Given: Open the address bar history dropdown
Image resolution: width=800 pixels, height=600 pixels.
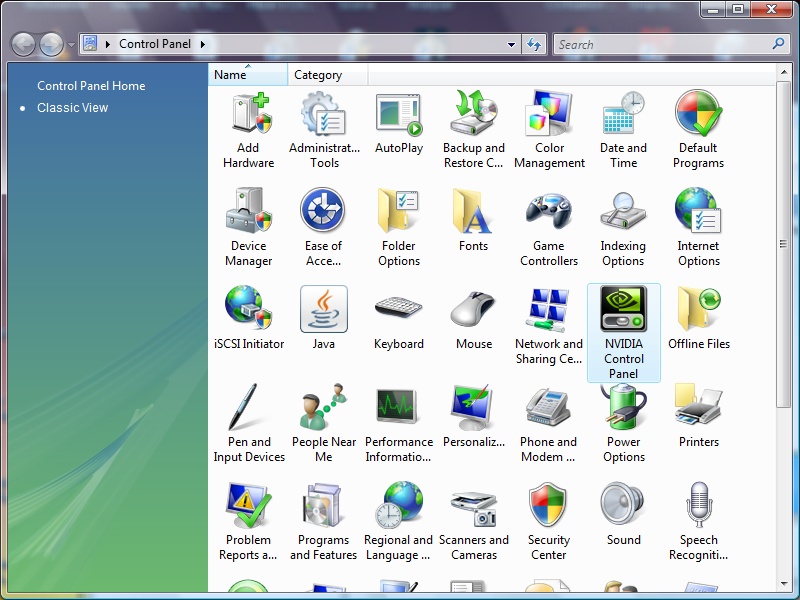Looking at the screenshot, I should pos(511,45).
